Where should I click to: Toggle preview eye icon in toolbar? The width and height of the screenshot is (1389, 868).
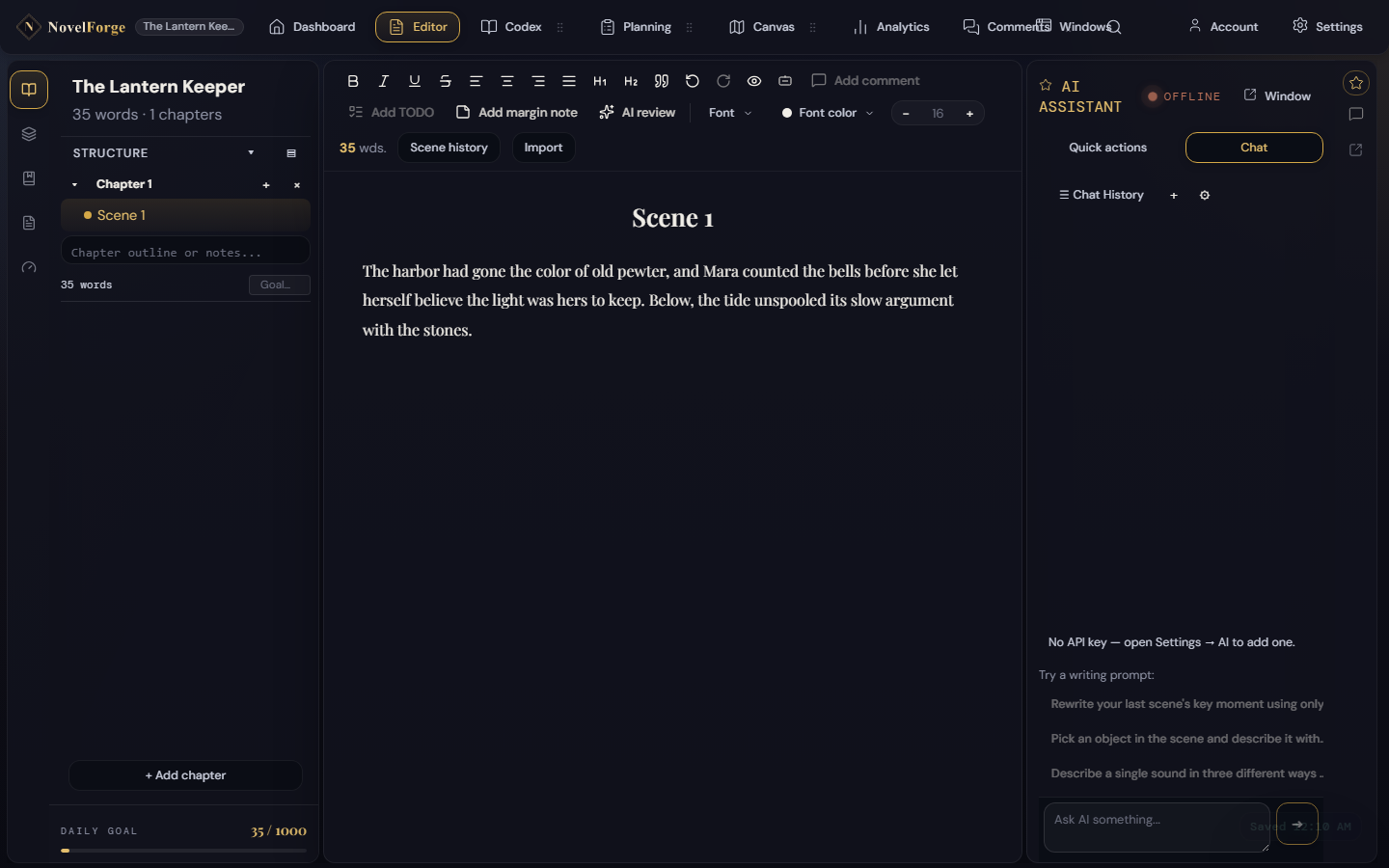click(x=754, y=81)
